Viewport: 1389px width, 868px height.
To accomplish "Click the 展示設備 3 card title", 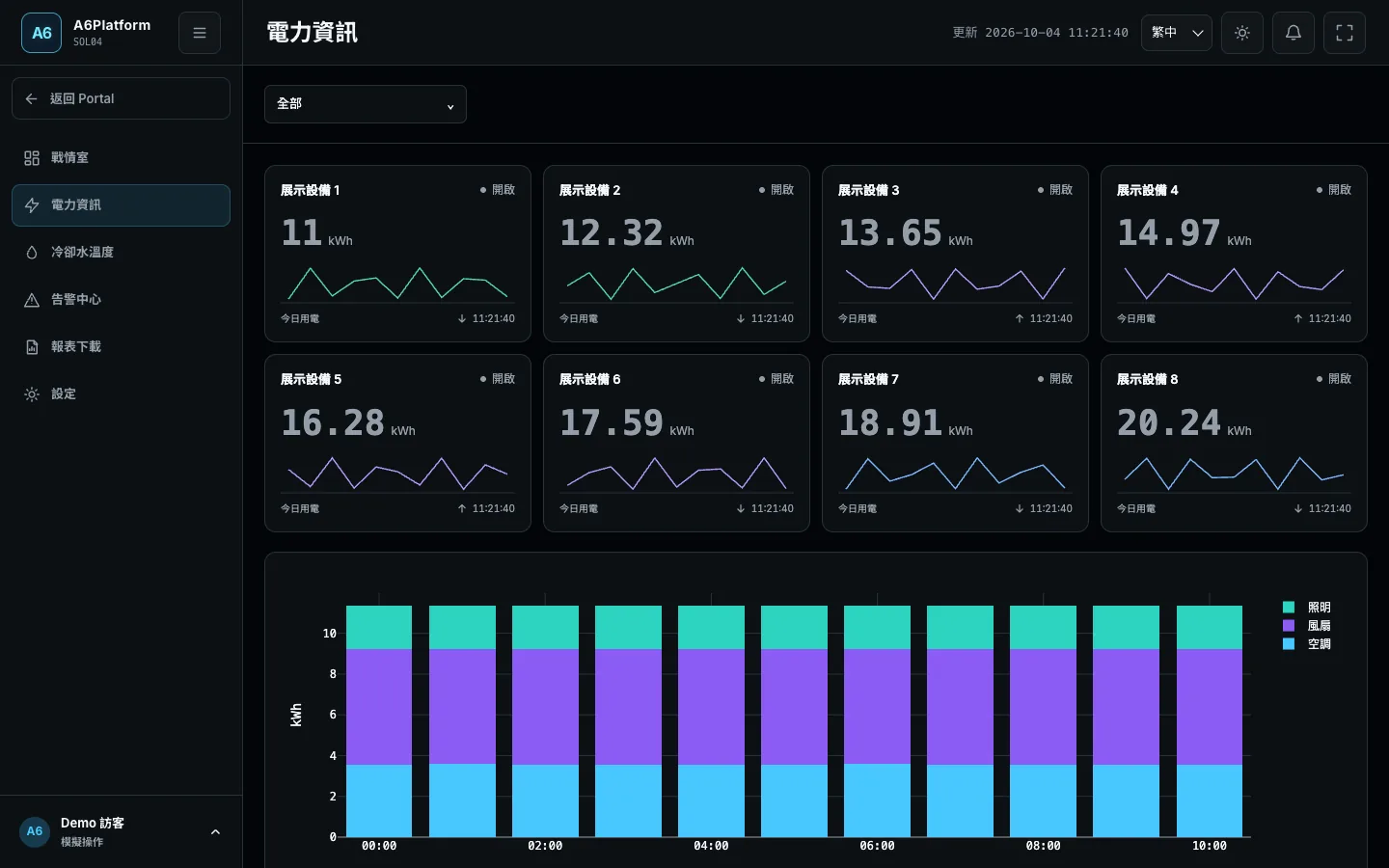I will point(868,190).
